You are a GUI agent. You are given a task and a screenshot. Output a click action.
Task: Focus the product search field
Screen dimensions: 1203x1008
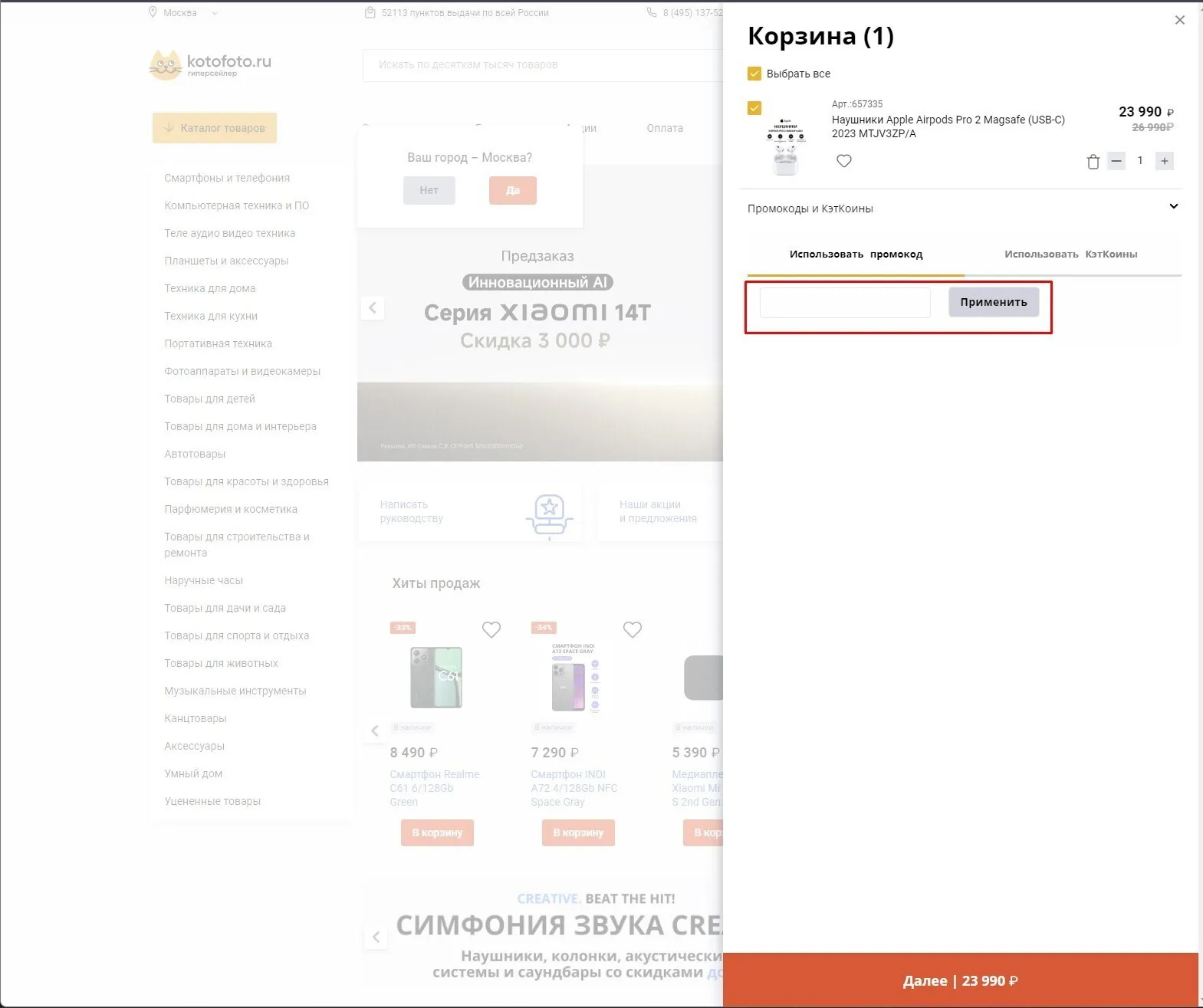[x=543, y=65]
